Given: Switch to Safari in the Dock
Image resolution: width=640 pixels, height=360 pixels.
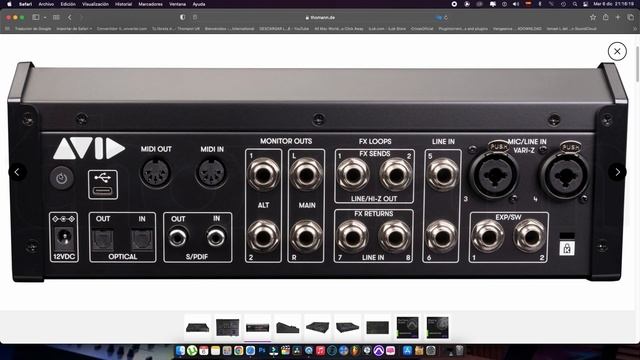Looking at the screenshot, I should point(250,350).
